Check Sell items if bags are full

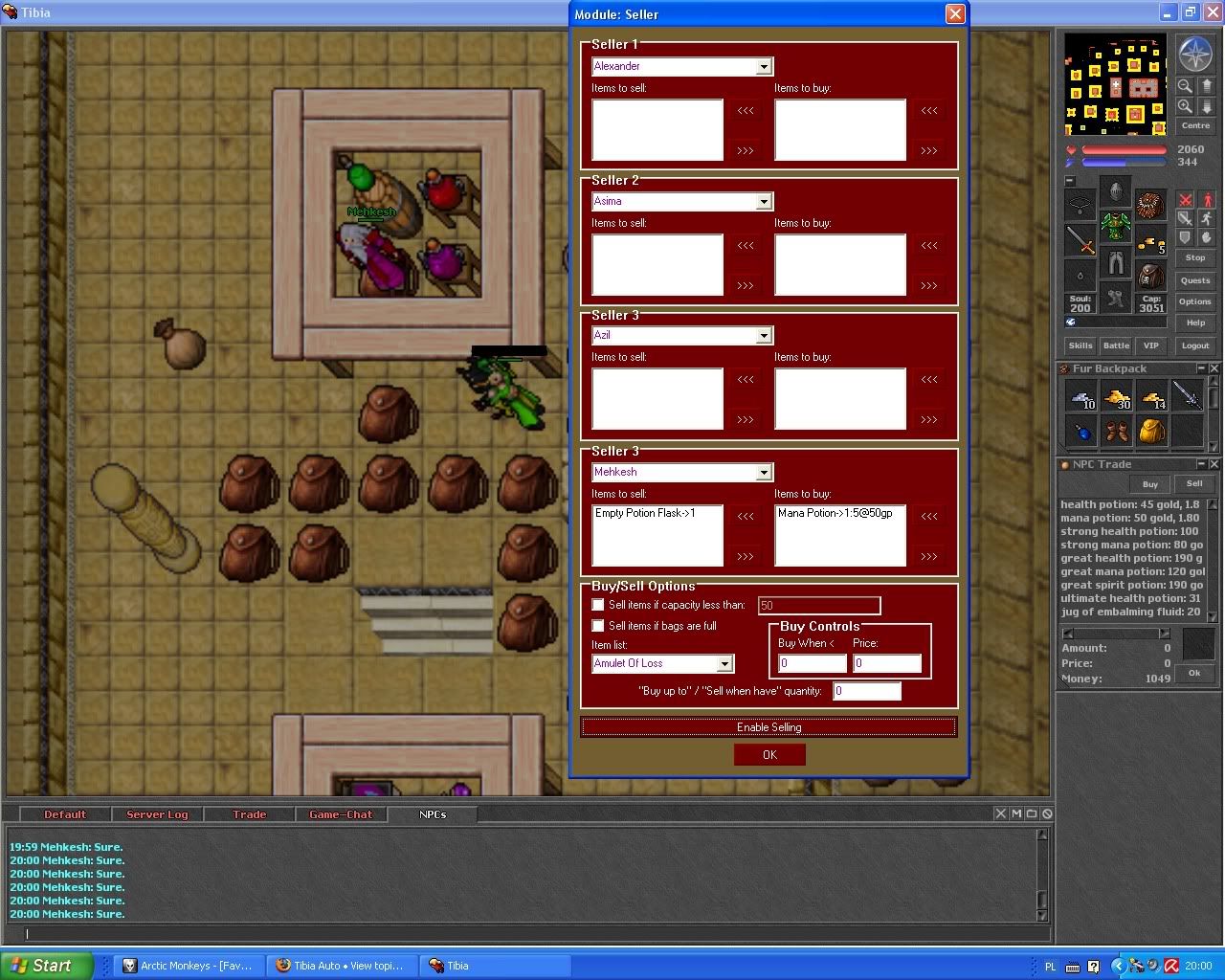595,626
